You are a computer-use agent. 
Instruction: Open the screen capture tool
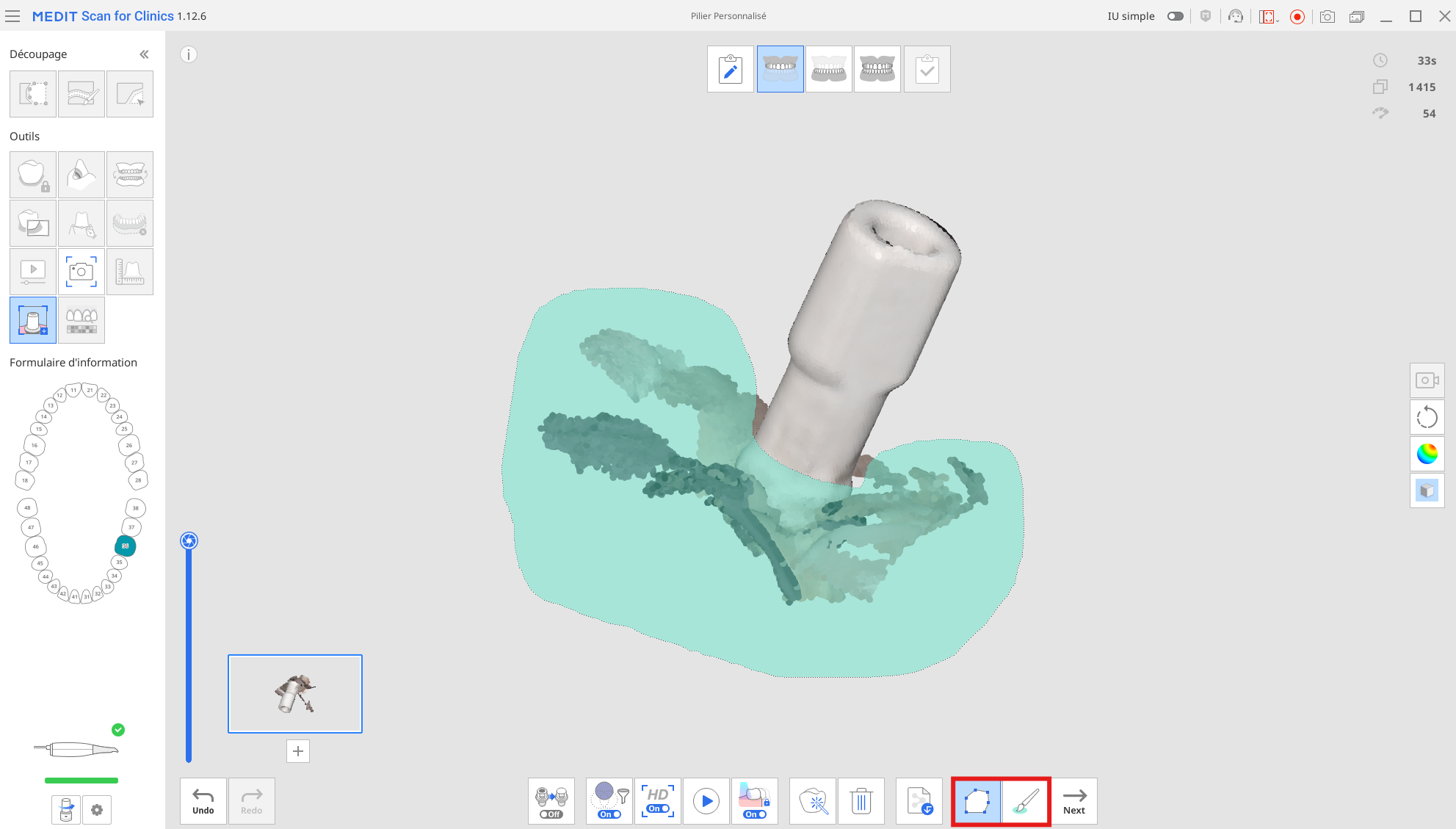pyautogui.click(x=82, y=272)
